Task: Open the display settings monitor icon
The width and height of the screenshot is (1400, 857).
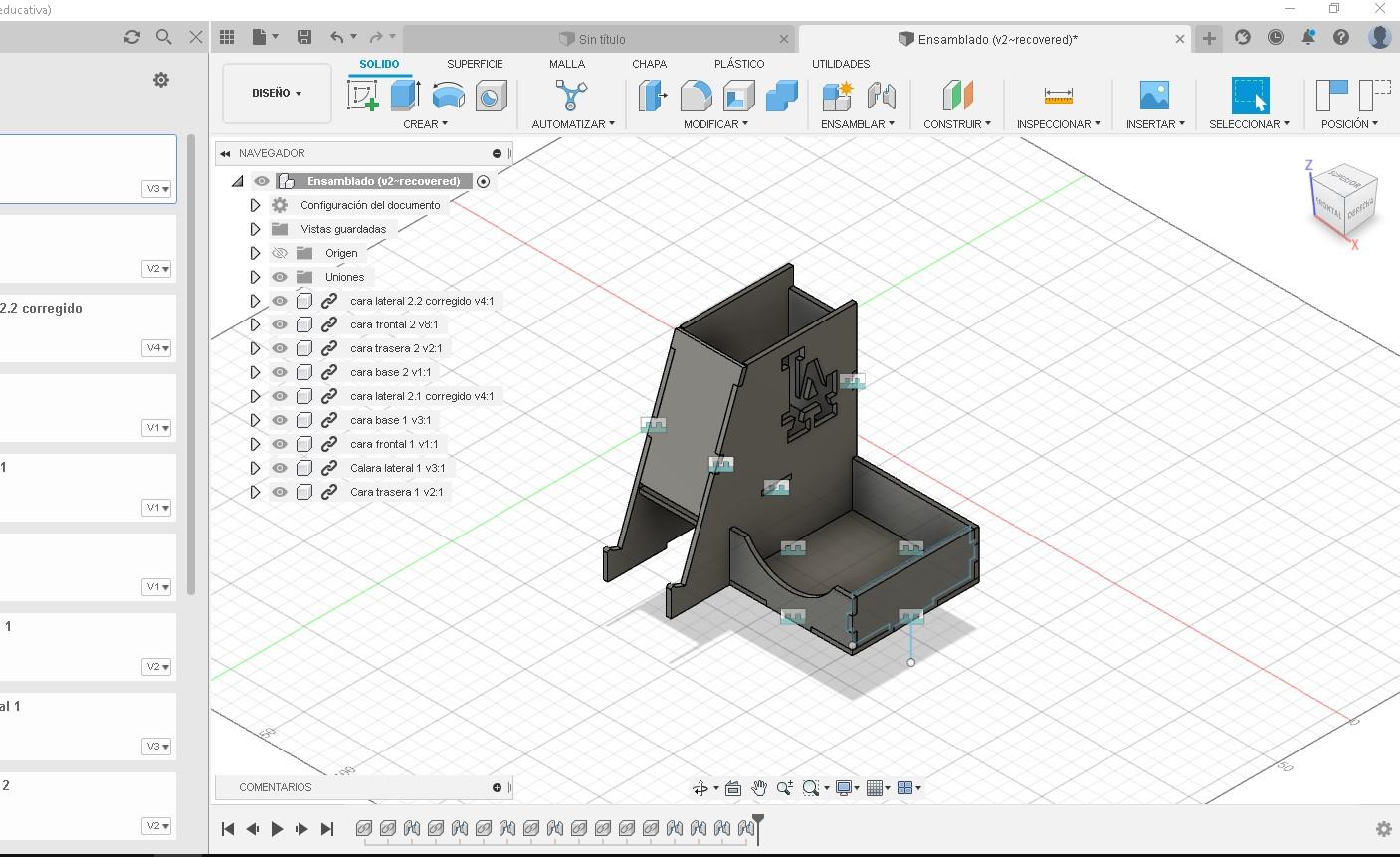Action: coord(844,788)
